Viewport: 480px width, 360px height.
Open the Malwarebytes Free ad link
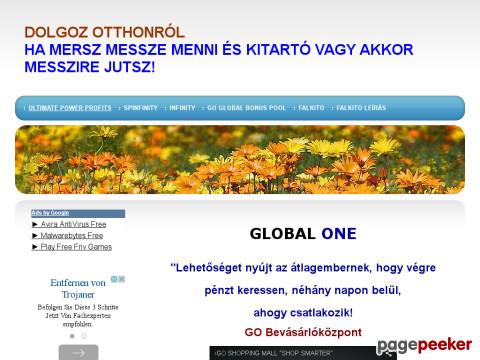pos(72,236)
